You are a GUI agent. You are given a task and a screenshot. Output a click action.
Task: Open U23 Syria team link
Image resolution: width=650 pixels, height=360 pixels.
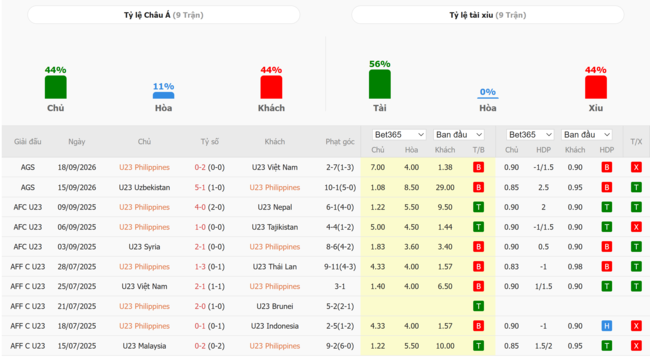[x=144, y=247]
